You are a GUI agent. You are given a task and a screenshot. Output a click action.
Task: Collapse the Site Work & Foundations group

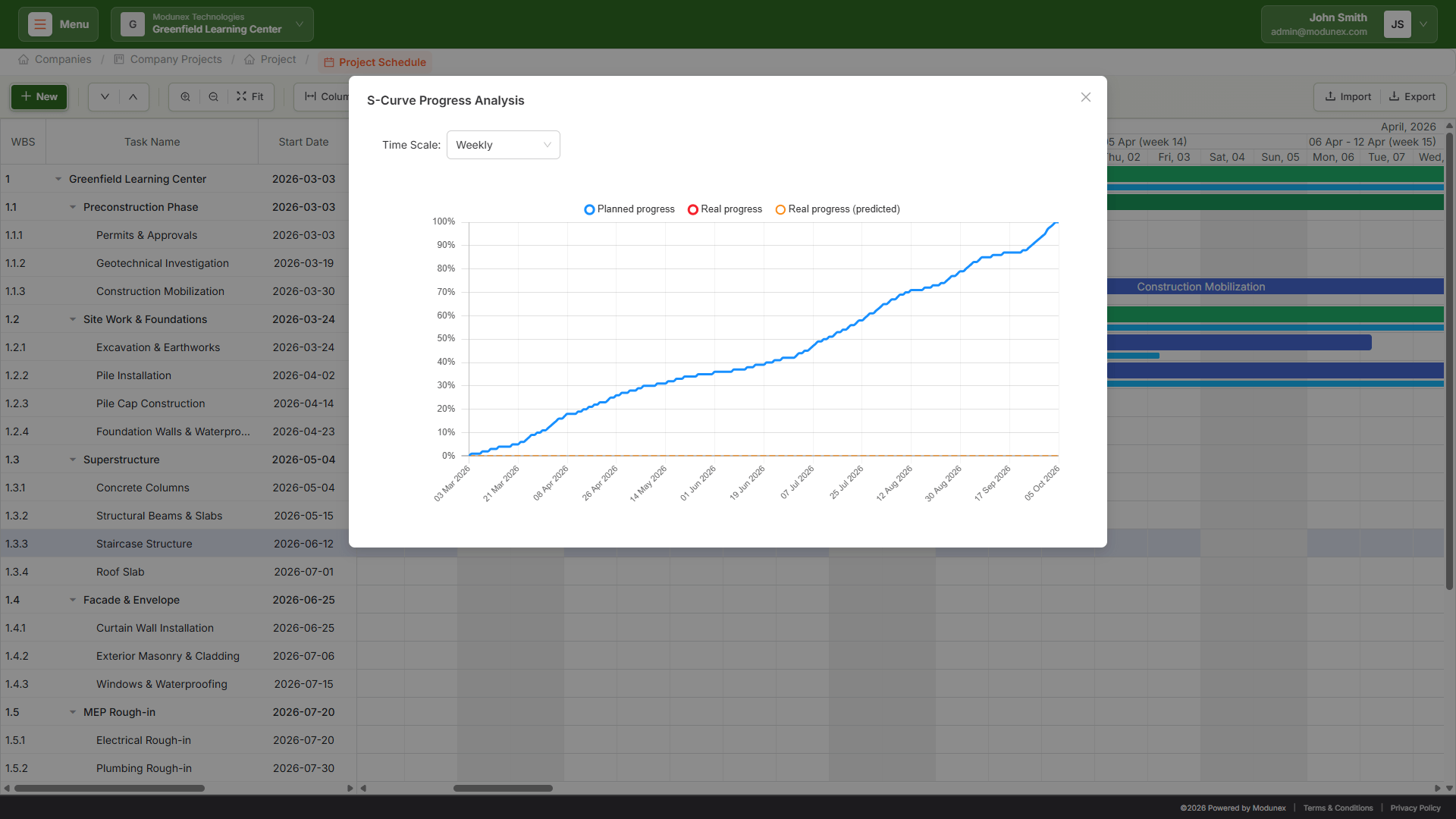point(72,319)
